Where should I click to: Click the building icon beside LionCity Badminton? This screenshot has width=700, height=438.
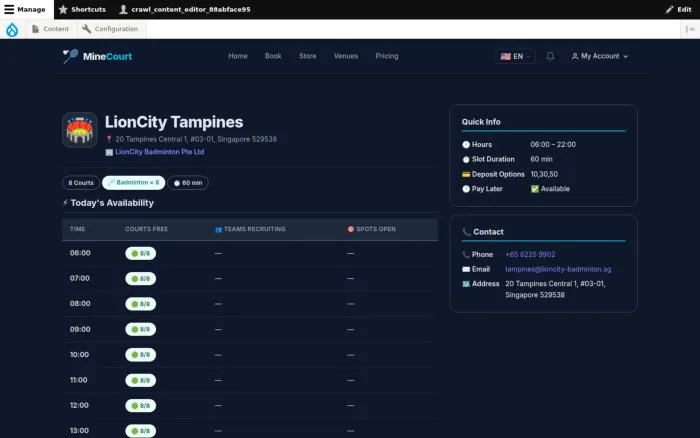(109, 152)
